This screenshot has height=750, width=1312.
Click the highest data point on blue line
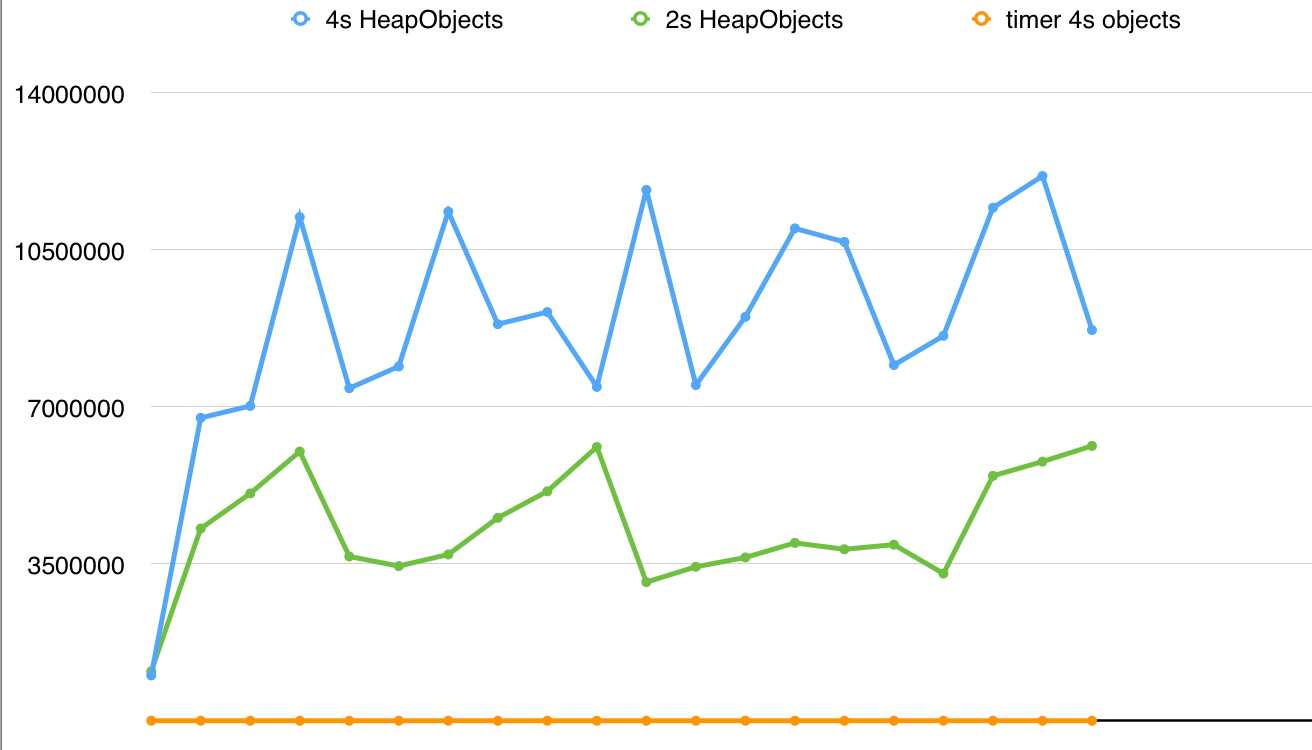coord(1042,176)
